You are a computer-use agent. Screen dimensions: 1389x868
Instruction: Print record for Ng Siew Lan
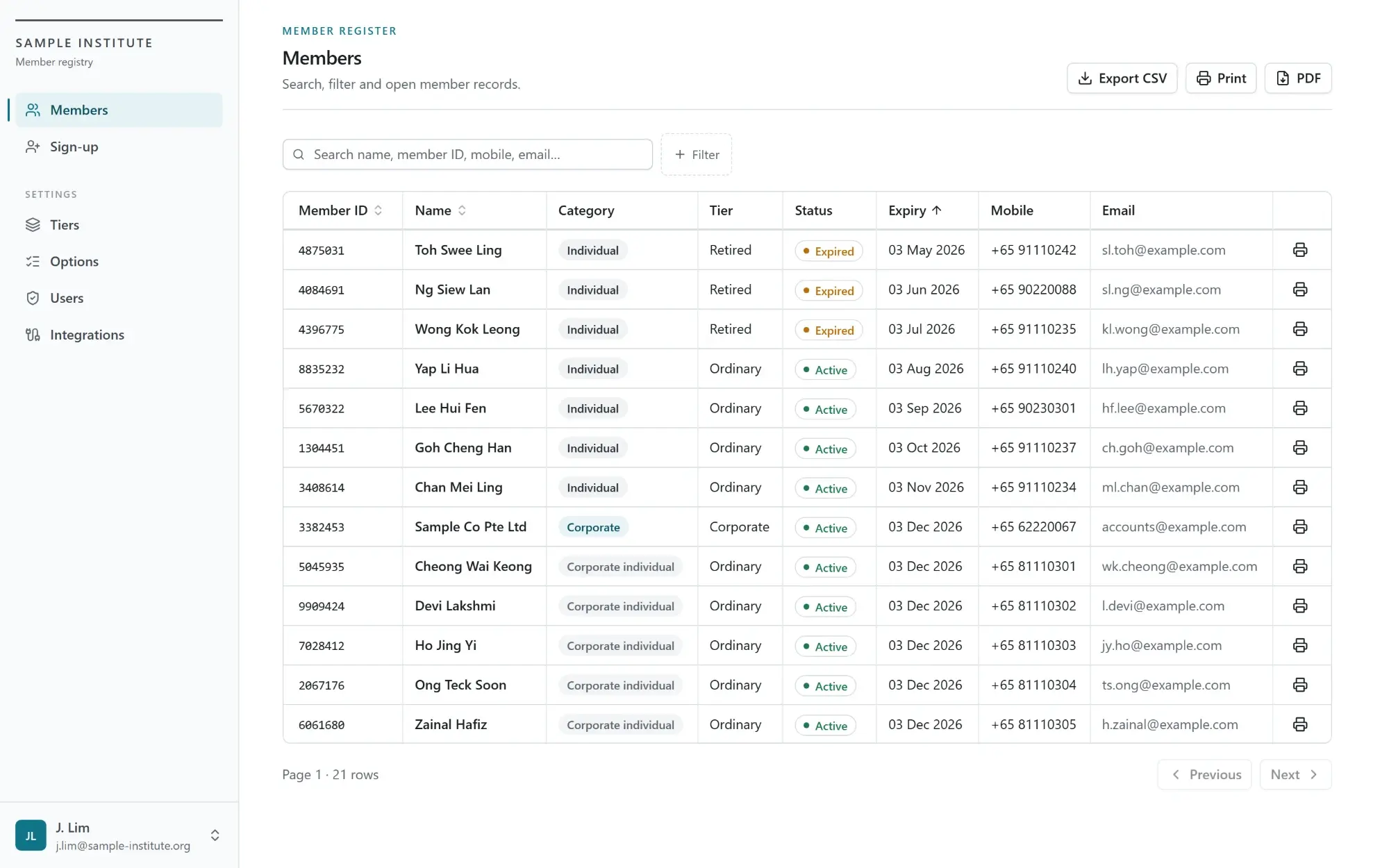1300,290
